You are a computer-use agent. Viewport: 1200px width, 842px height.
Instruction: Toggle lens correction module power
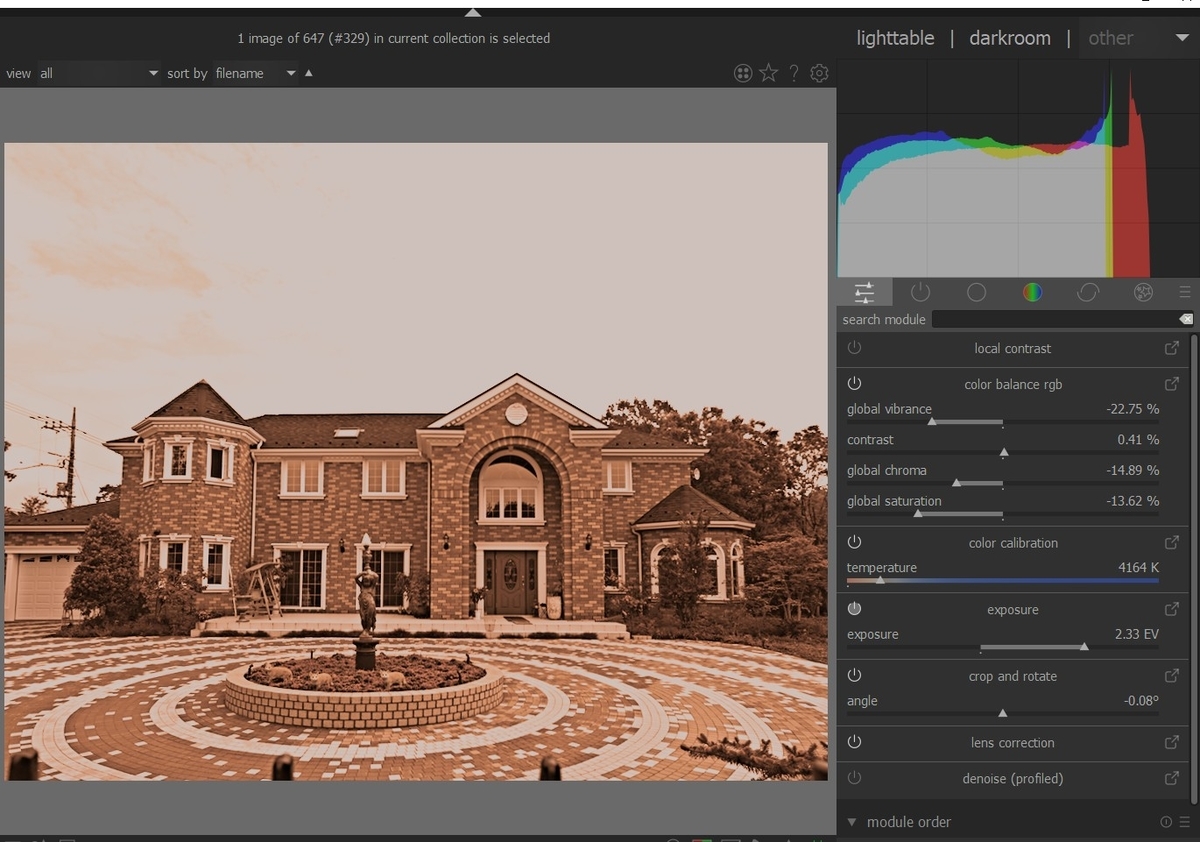click(x=854, y=742)
